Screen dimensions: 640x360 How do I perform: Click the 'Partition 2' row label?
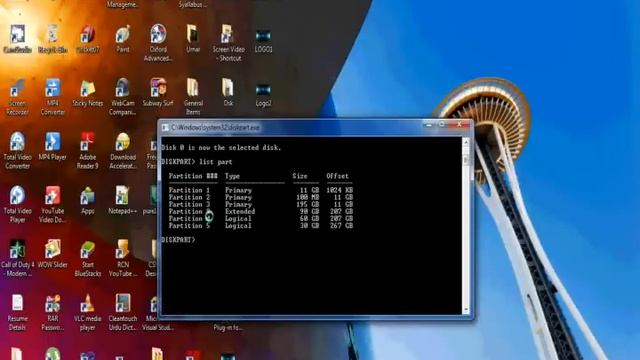189,197
